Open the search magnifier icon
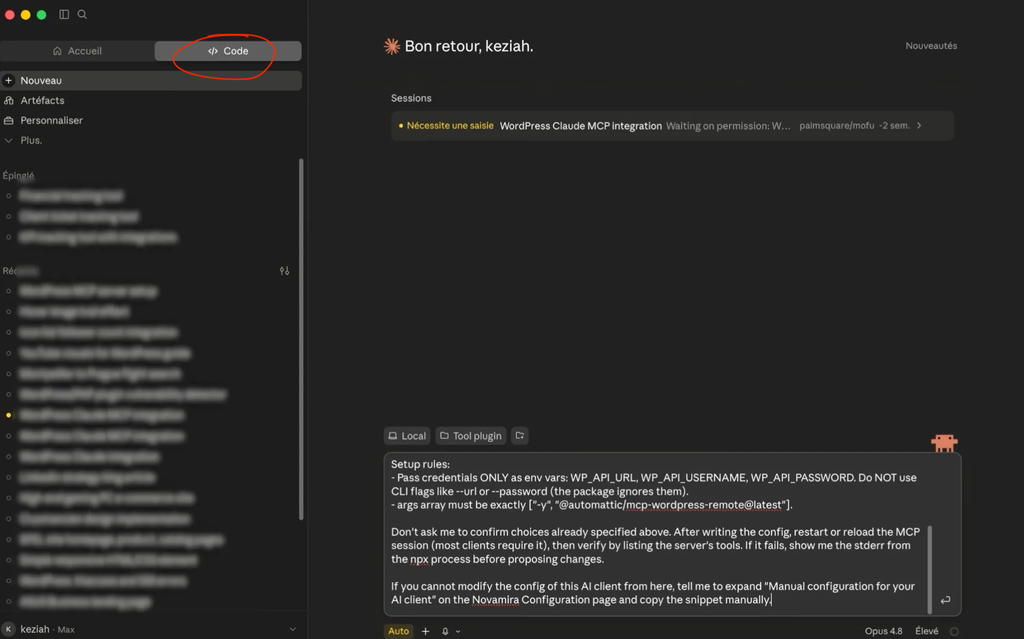 click(82, 14)
